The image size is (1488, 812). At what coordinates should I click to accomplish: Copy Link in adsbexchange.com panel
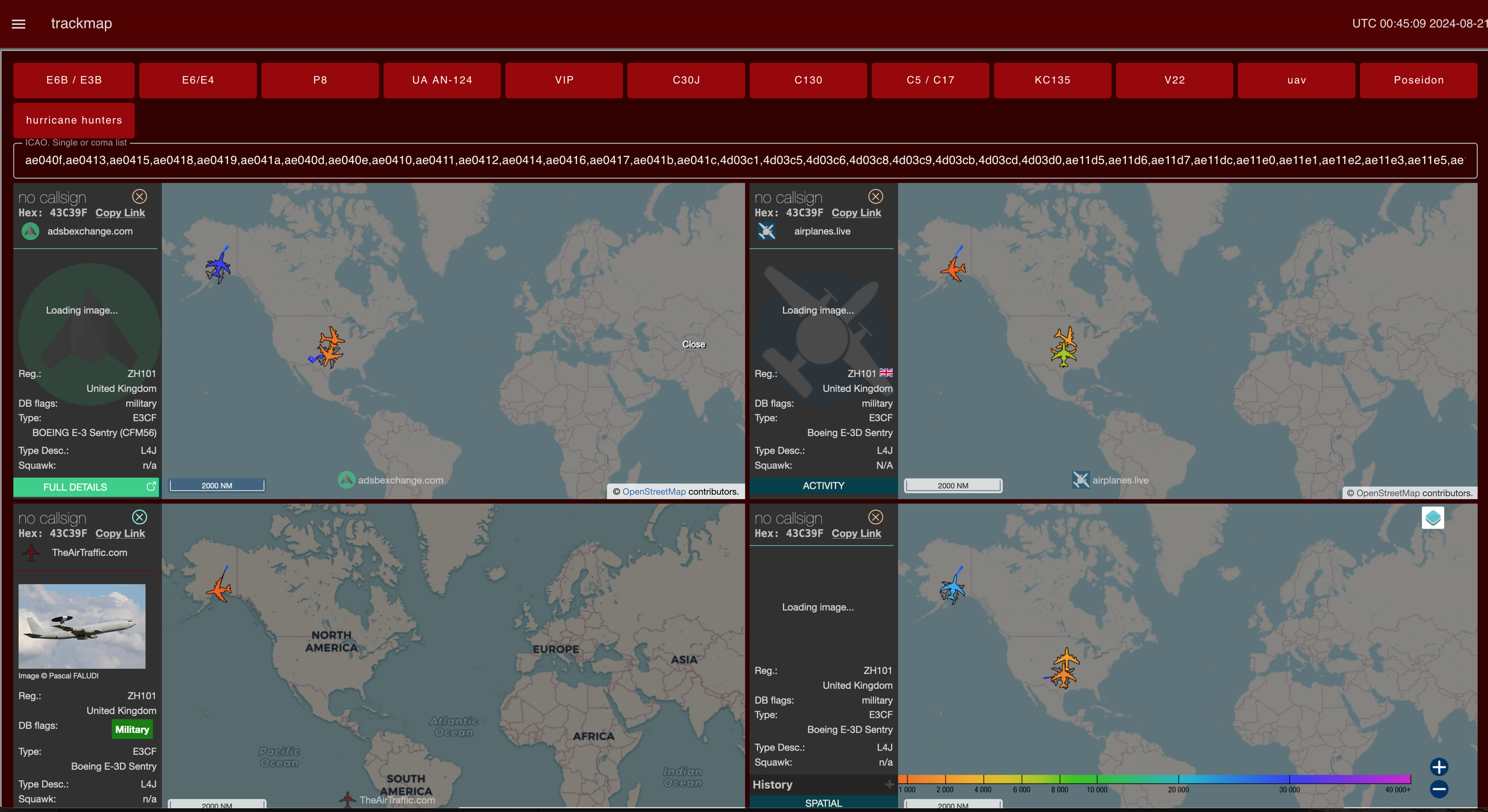[120, 213]
